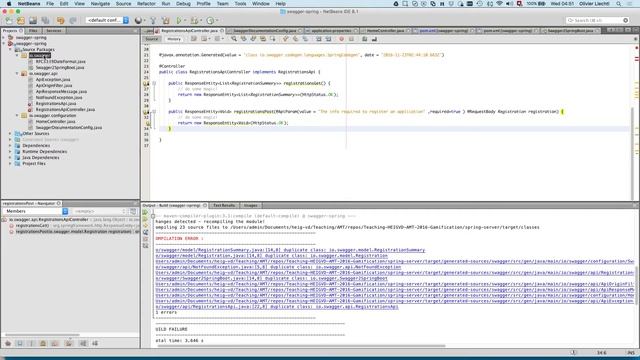Click the Clean and Build icon

[x=165, y=20]
